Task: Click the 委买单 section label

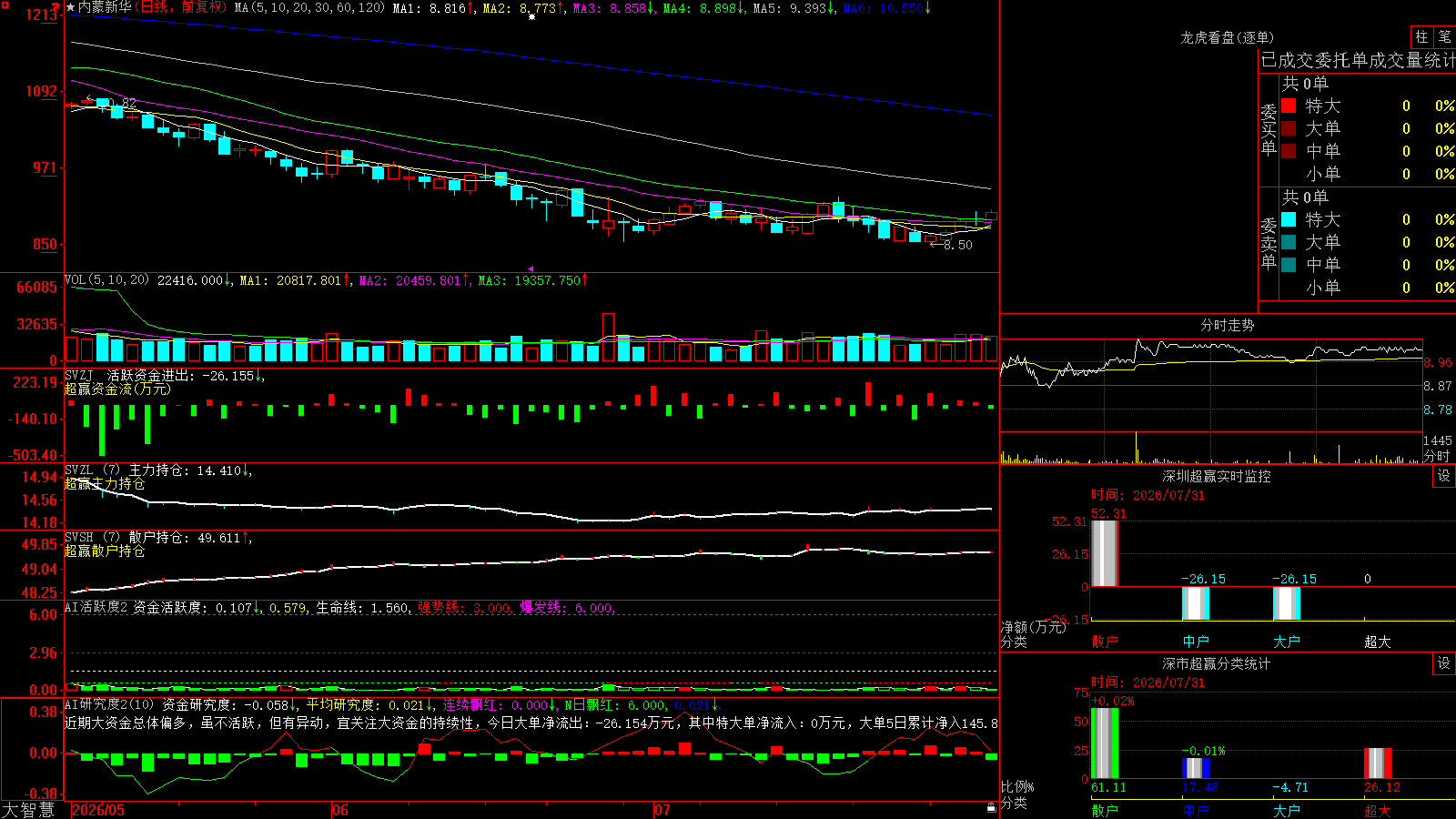Action: point(1269,129)
